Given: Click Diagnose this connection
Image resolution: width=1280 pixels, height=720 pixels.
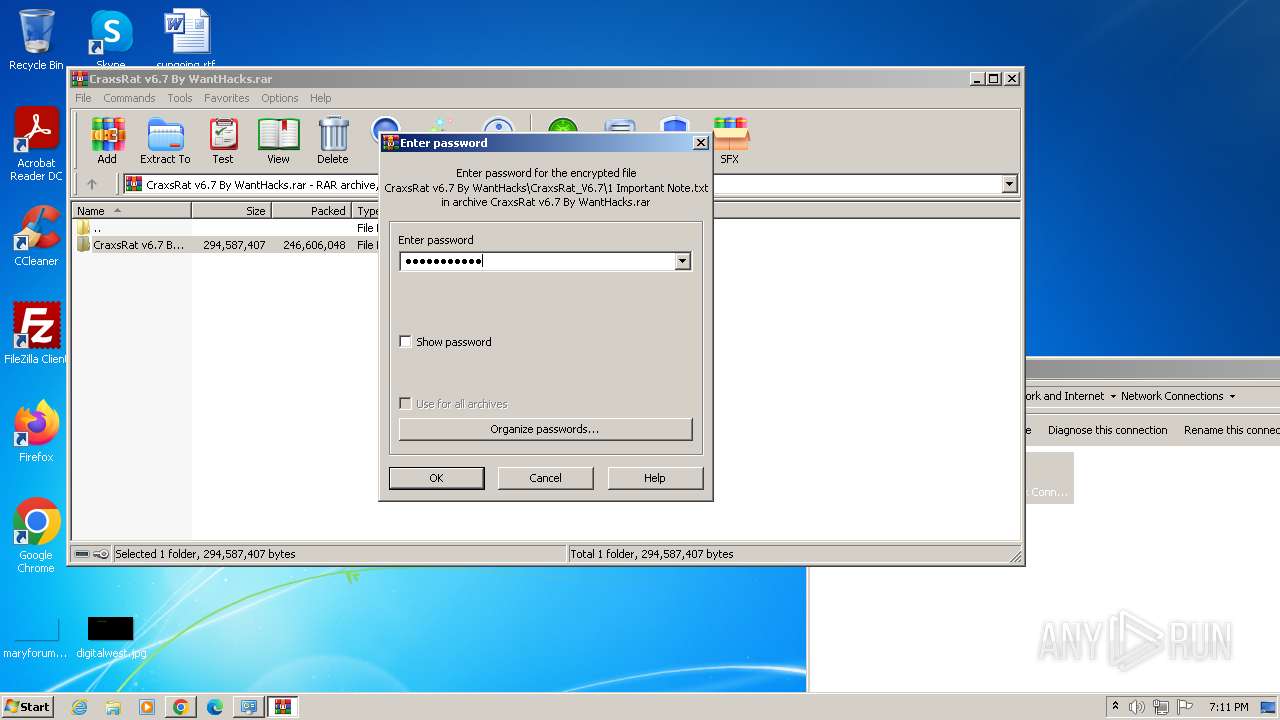Looking at the screenshot, I should (1107, 430).
